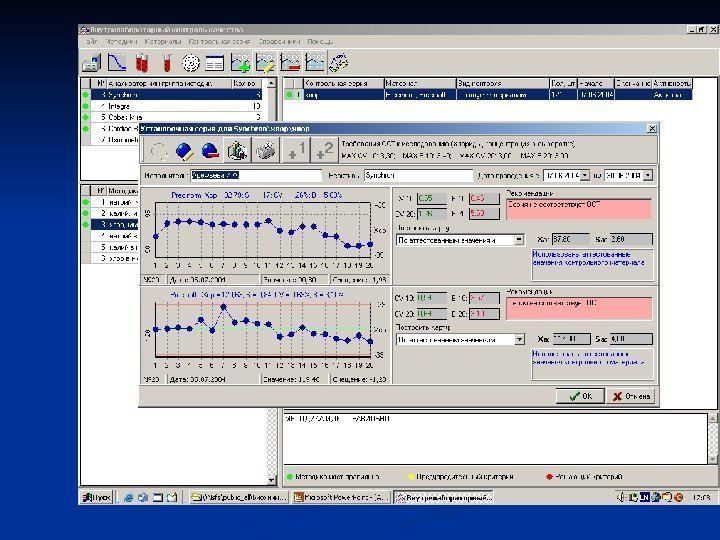The image size is (720, 540).
Task: Click the upper pink recommendation box
Action: [579, 209]
